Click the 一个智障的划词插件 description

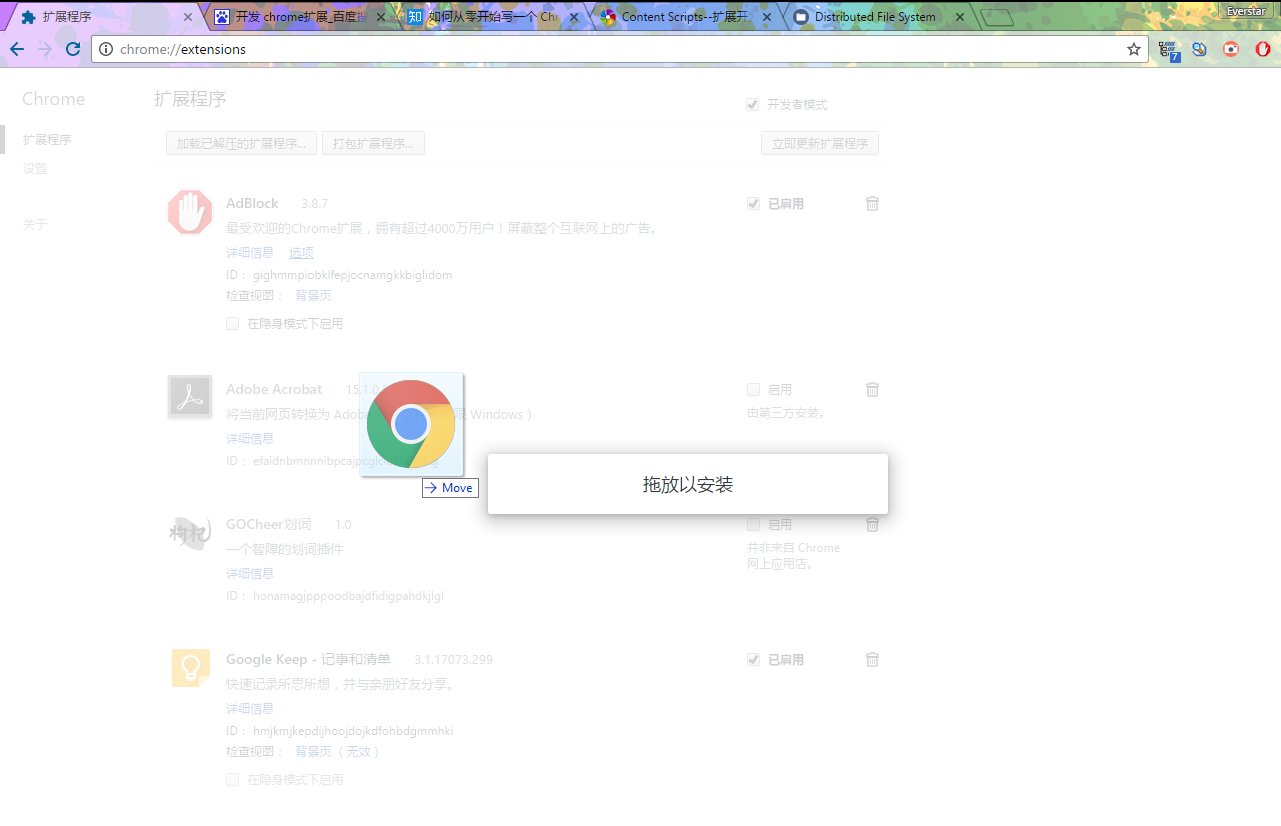[x=285, y=549]
